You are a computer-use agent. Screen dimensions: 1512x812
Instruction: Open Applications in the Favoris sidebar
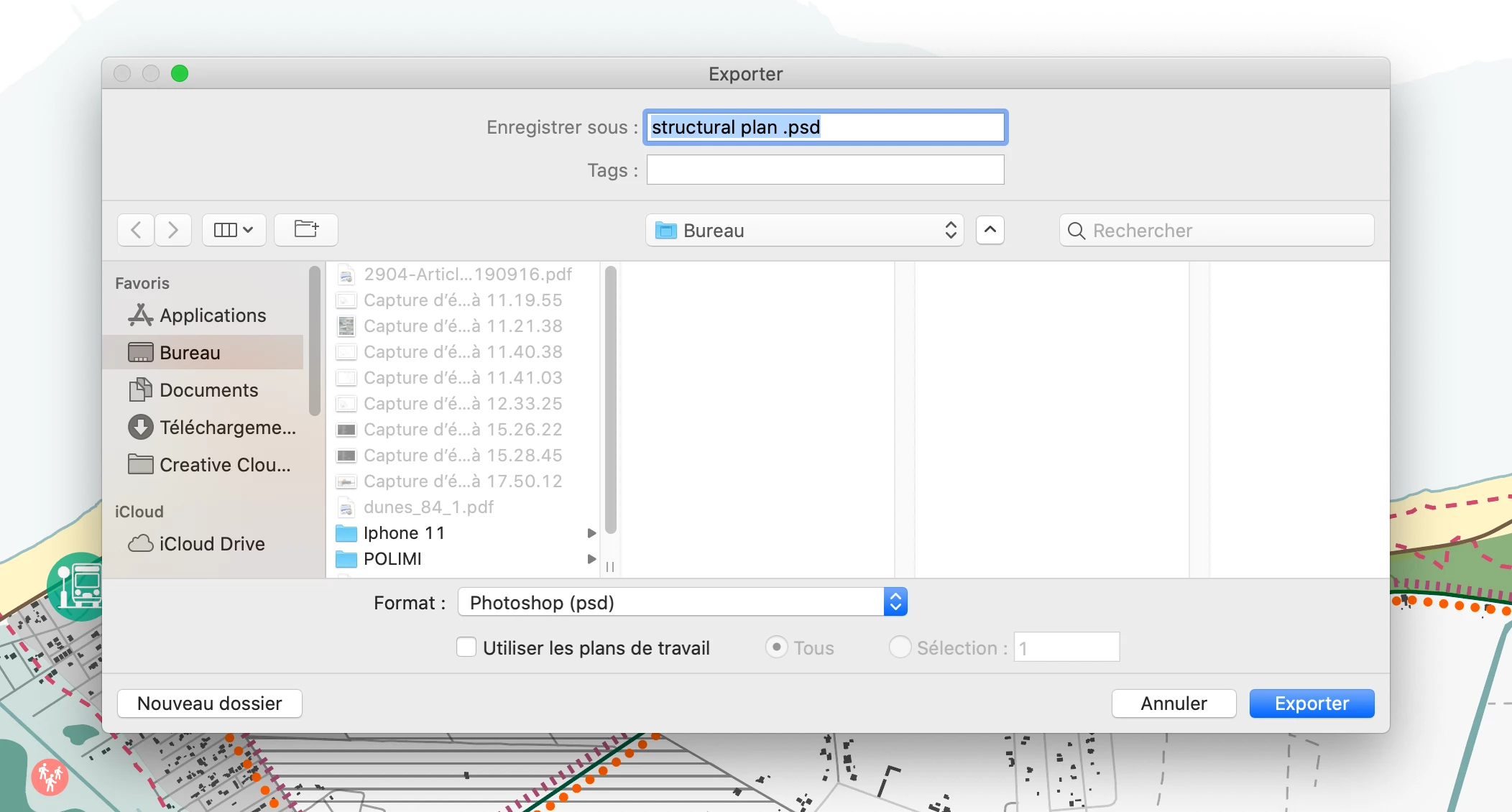[x=212, y=315]
